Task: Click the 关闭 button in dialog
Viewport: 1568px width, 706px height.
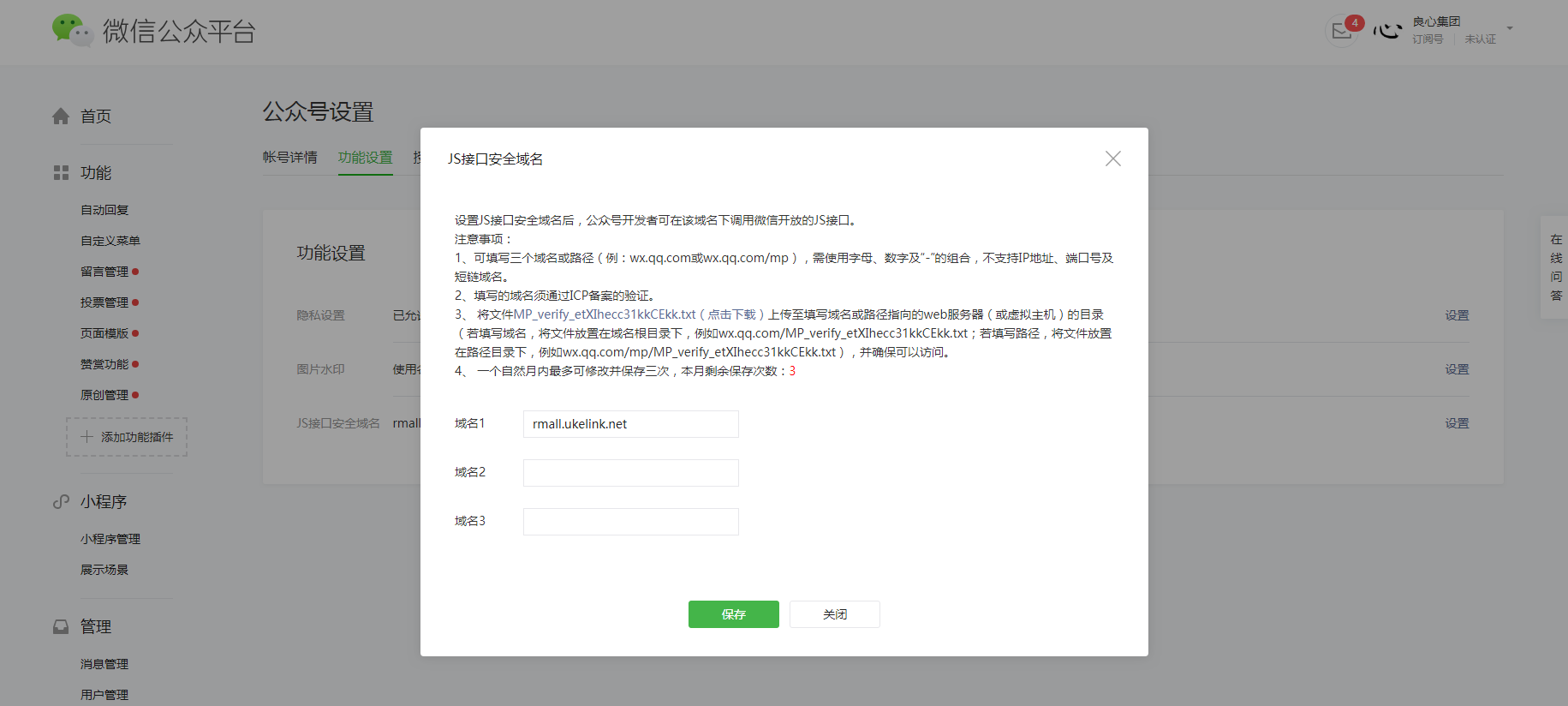Action: pyautogui.click(x=835, y=614)
